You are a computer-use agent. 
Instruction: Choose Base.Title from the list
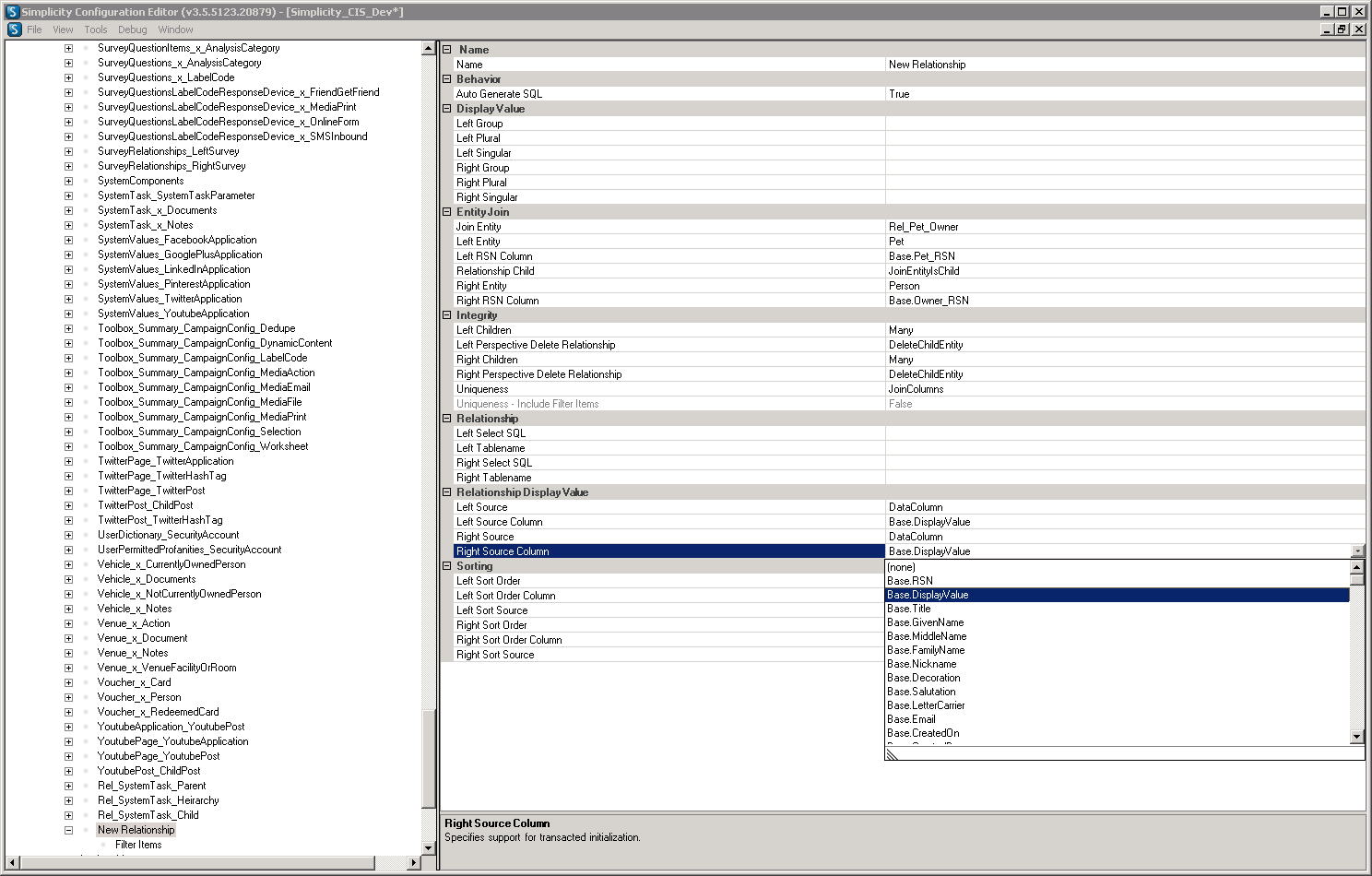[1117, 609]
